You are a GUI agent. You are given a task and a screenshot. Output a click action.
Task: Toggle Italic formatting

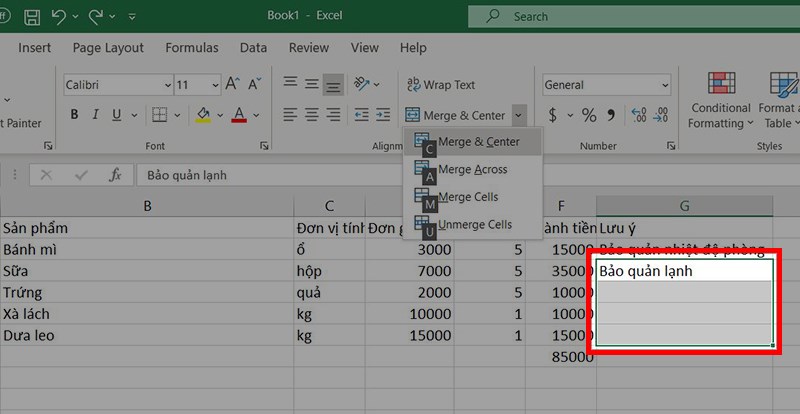(95, 115)
